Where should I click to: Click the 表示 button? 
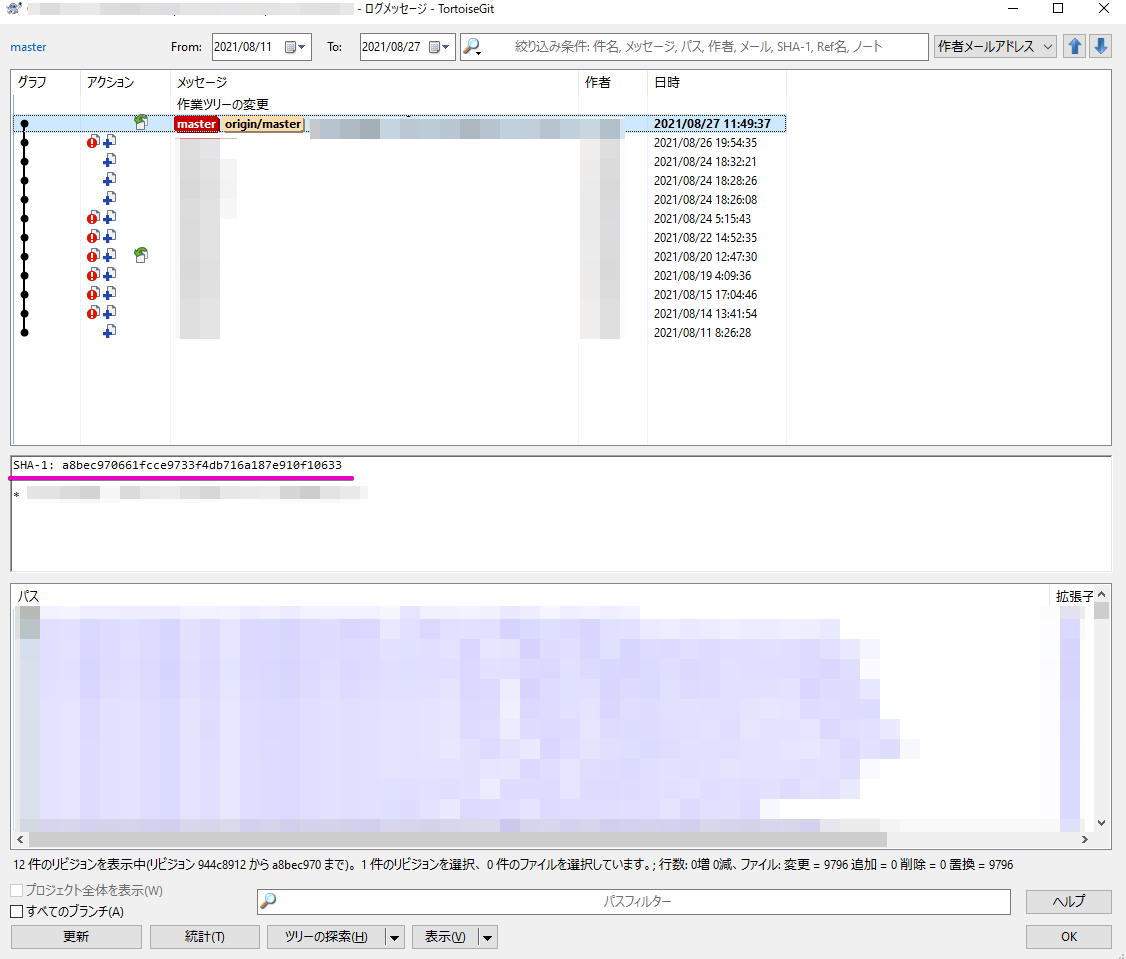(445, 937)
